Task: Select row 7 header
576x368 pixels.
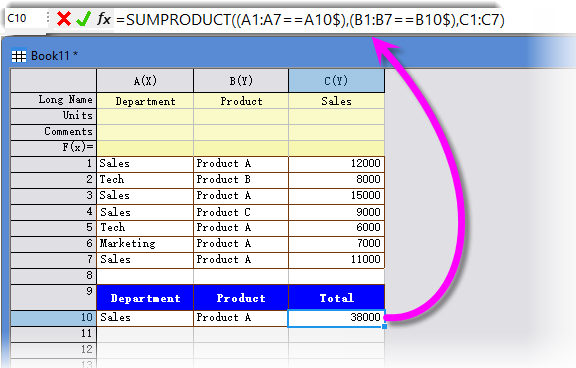Action: click(54, 260)
